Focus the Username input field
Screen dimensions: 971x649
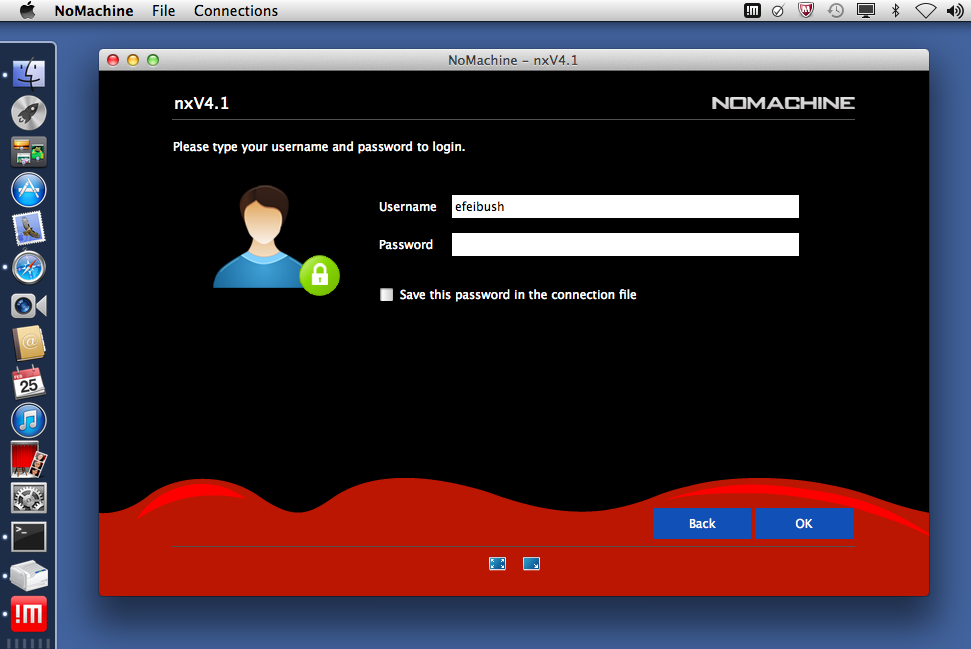click(x=625, y=206)
